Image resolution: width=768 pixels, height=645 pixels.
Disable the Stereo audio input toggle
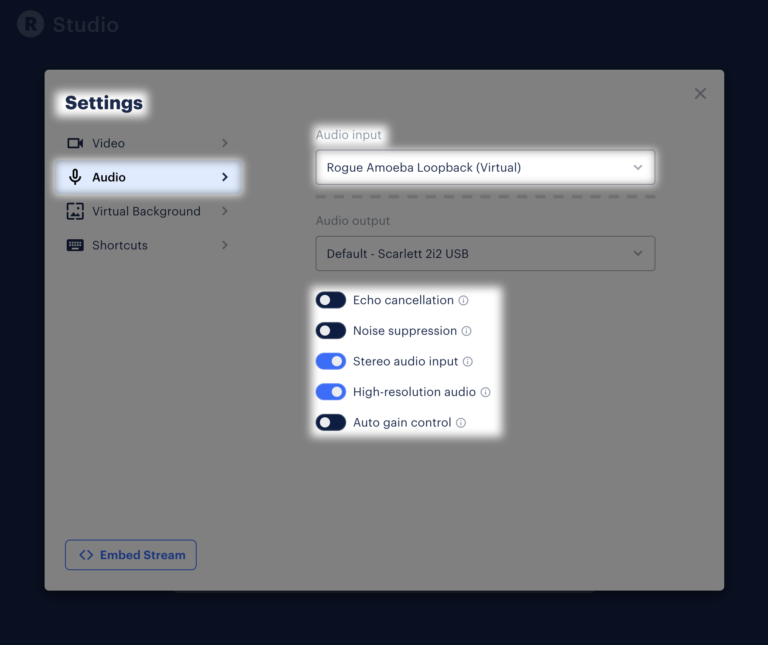[x=331, y=362]
